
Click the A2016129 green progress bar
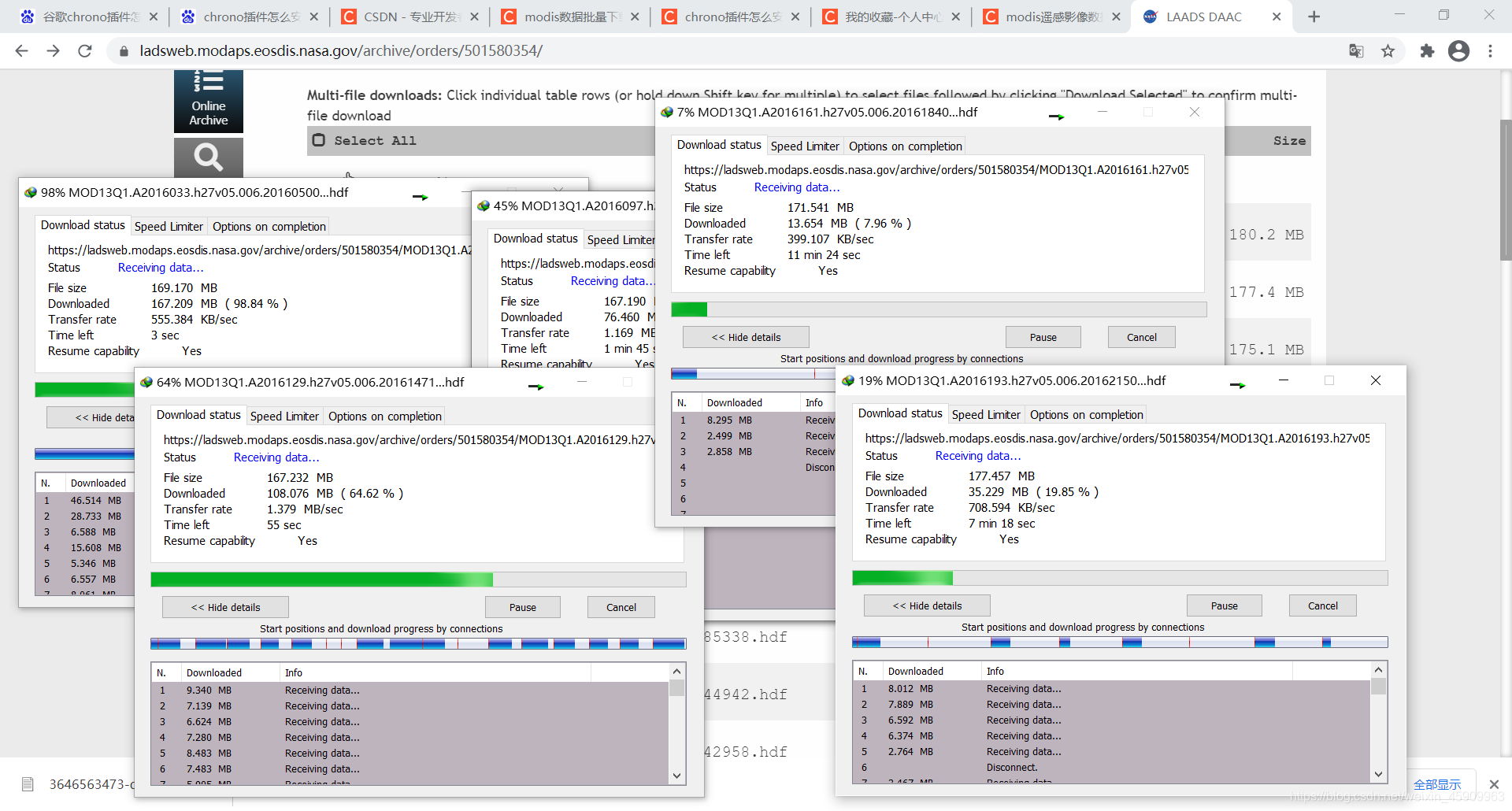click(418, 580)
